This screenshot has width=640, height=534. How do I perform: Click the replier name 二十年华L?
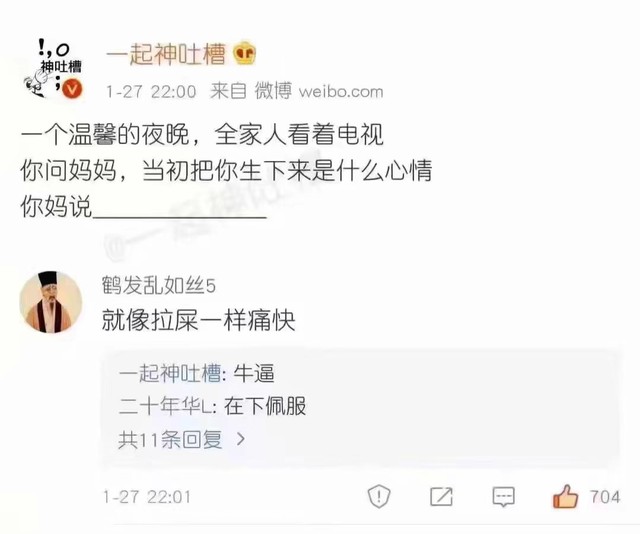(x=165, y=406)
